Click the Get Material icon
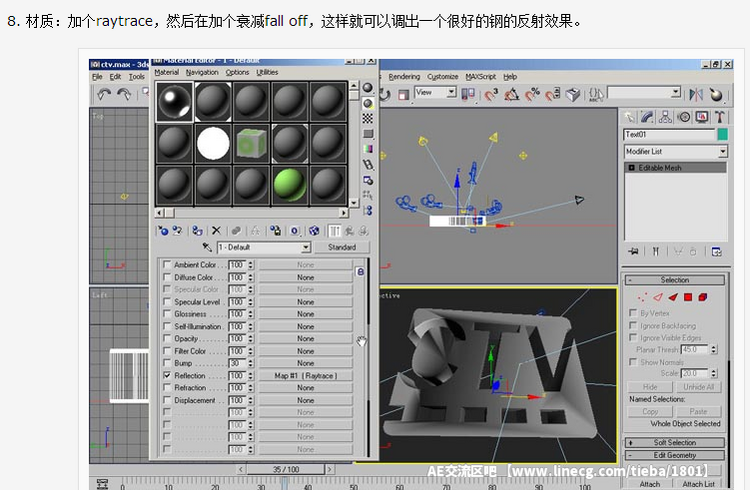The image size is (750, 490). pyautogui.click(x=163, y=231)
